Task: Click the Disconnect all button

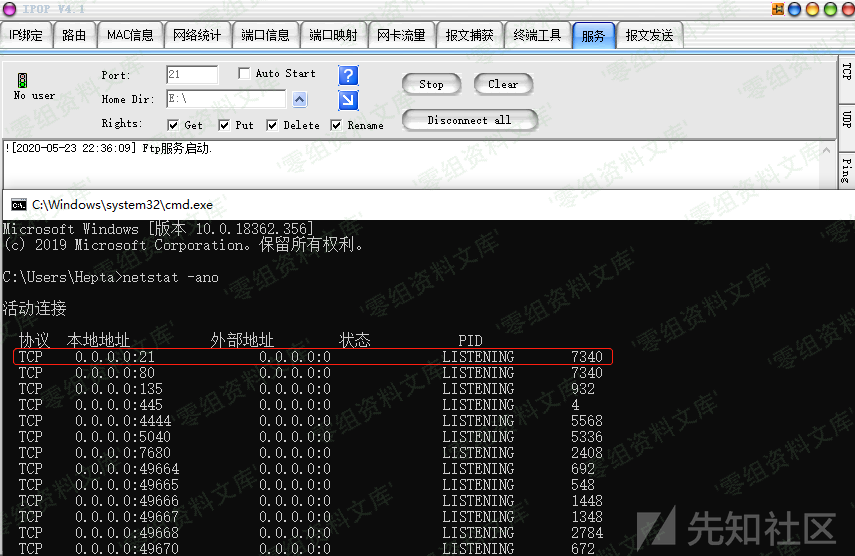Action: tap(469, 120)
